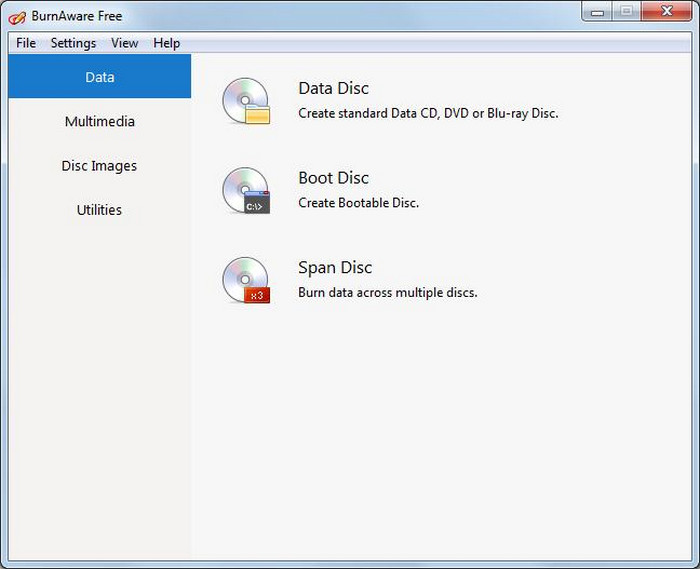This screenshot has width=700, height=569.
Task: Open the File menu
Action: click(x=26, y=43)
